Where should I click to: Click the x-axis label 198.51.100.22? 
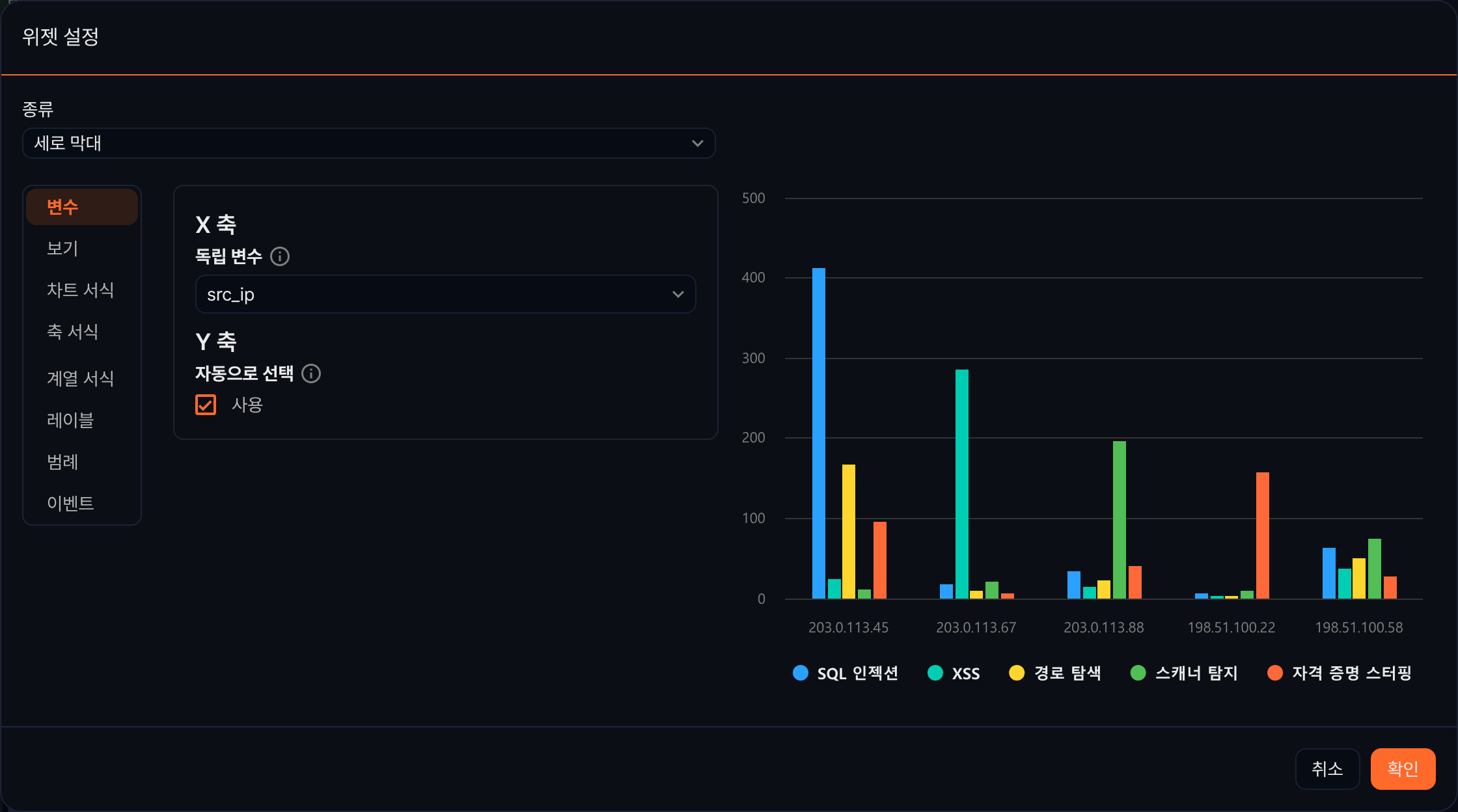point(1231,627)
